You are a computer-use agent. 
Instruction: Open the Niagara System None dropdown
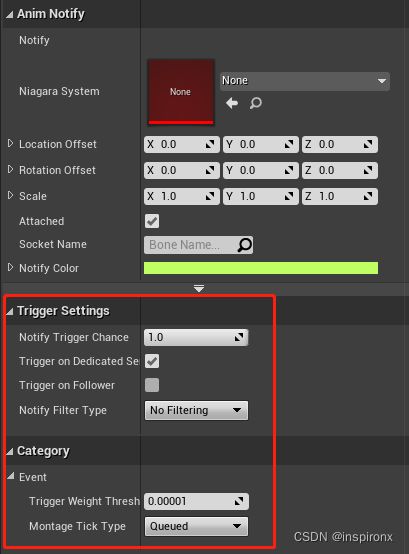[x=305, y=81]
